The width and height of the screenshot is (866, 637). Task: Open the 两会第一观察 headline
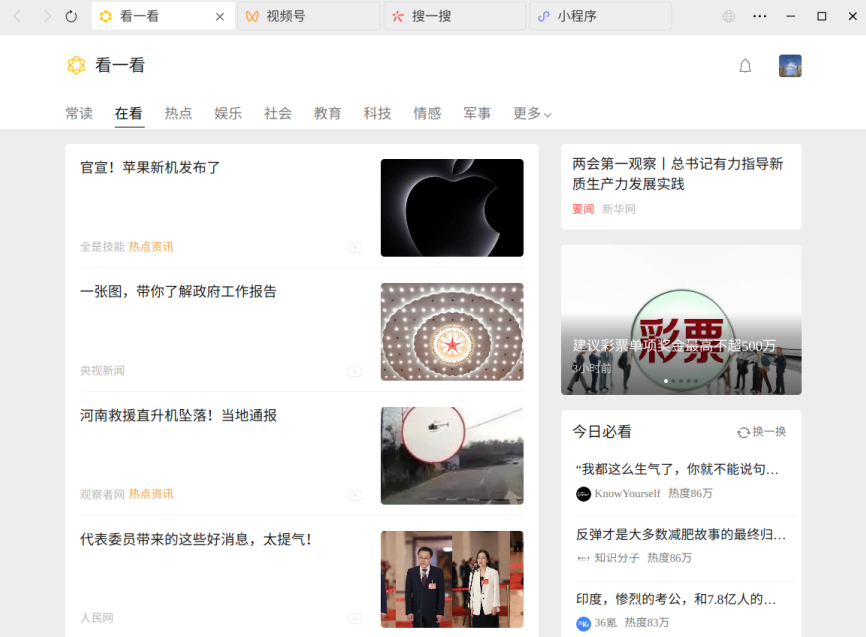coord(678,173)
